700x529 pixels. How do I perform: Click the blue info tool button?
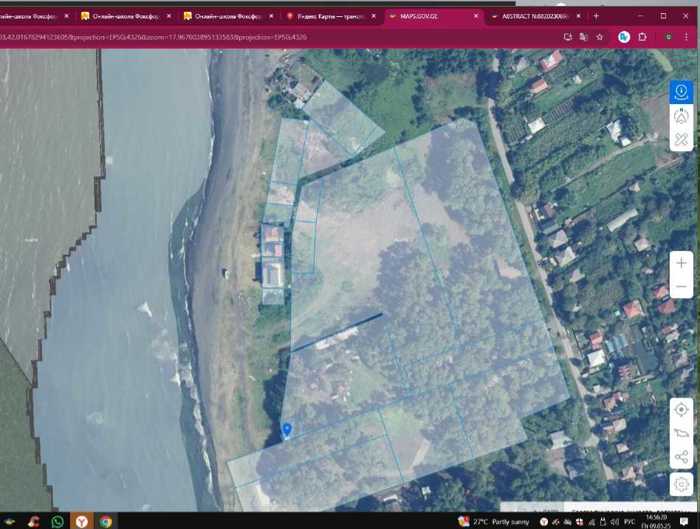tap(681, 91)
